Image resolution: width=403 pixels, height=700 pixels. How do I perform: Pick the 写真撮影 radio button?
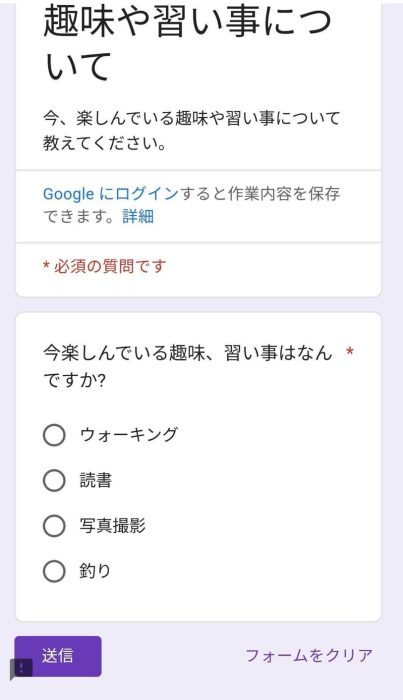(54, 525)
